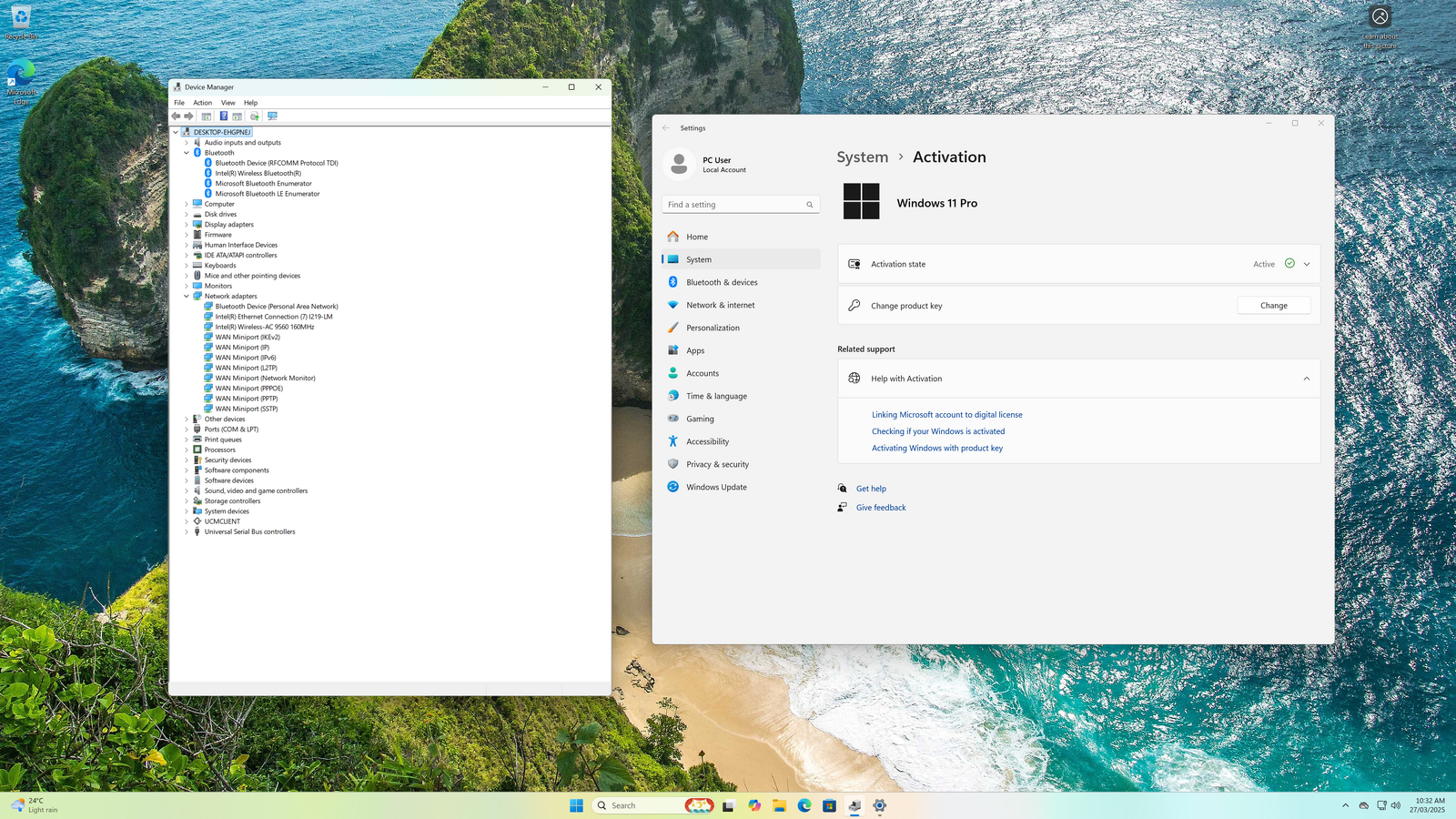
Task: Click the Get help link
Action: (871, 489)
